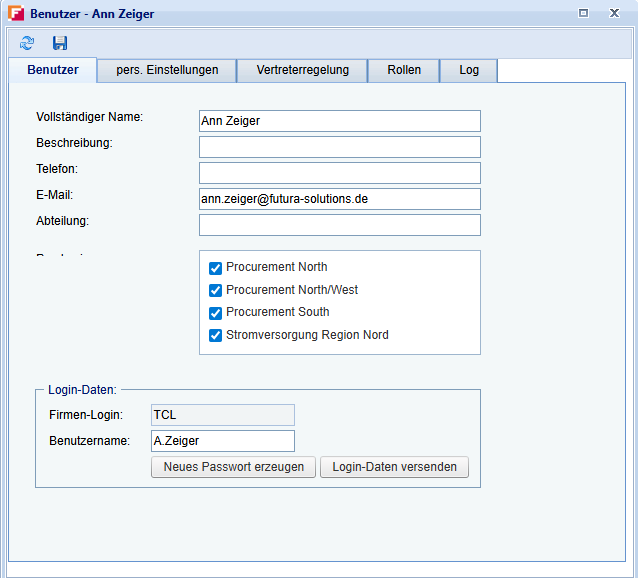Viewport: 638px width, 578px height.
Task: Select the E-Mail input field
Action: (x=339, y=199)
